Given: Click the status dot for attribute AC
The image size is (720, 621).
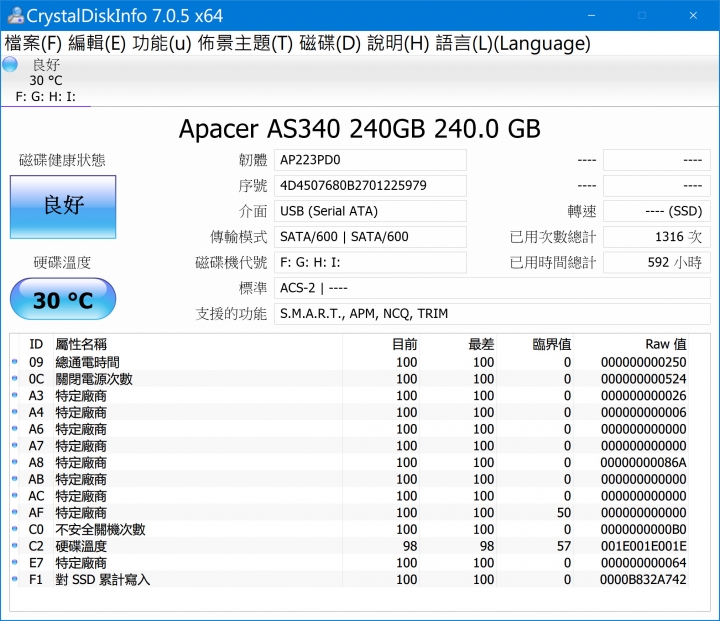Looking at the screenshot, I should click(x=15, y=496).
